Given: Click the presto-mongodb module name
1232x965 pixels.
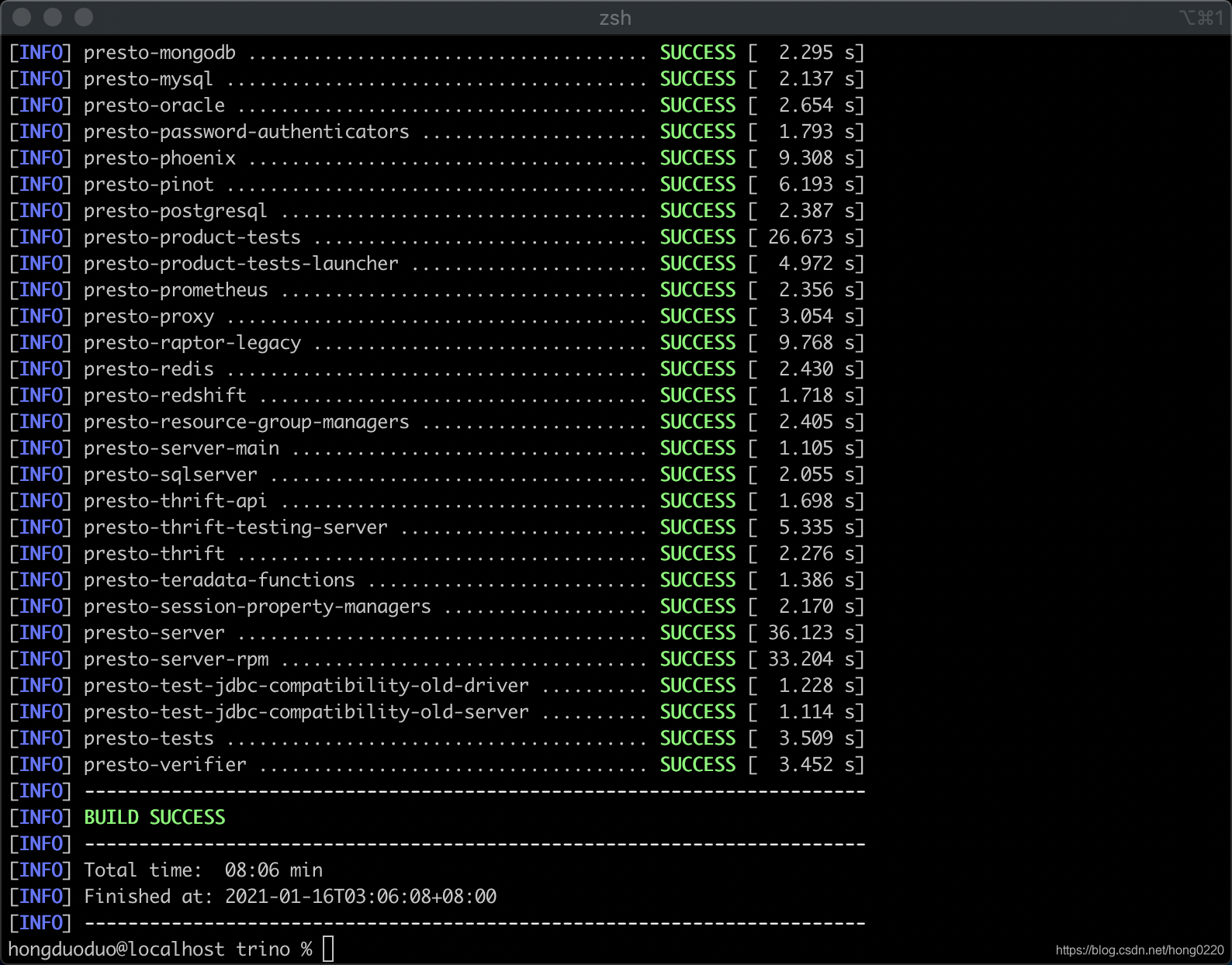Looking at the screenshot, I should (160, 53).
